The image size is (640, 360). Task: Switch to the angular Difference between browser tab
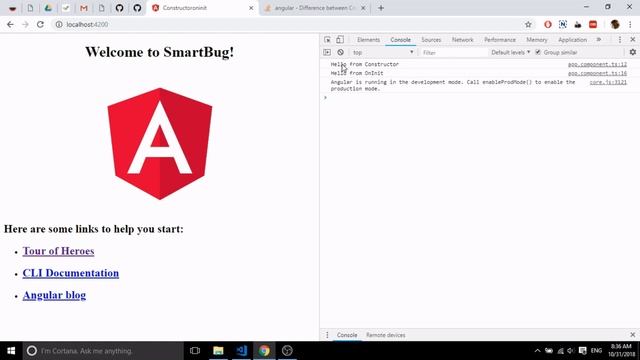pyautogui.click(x=314, y=8)
